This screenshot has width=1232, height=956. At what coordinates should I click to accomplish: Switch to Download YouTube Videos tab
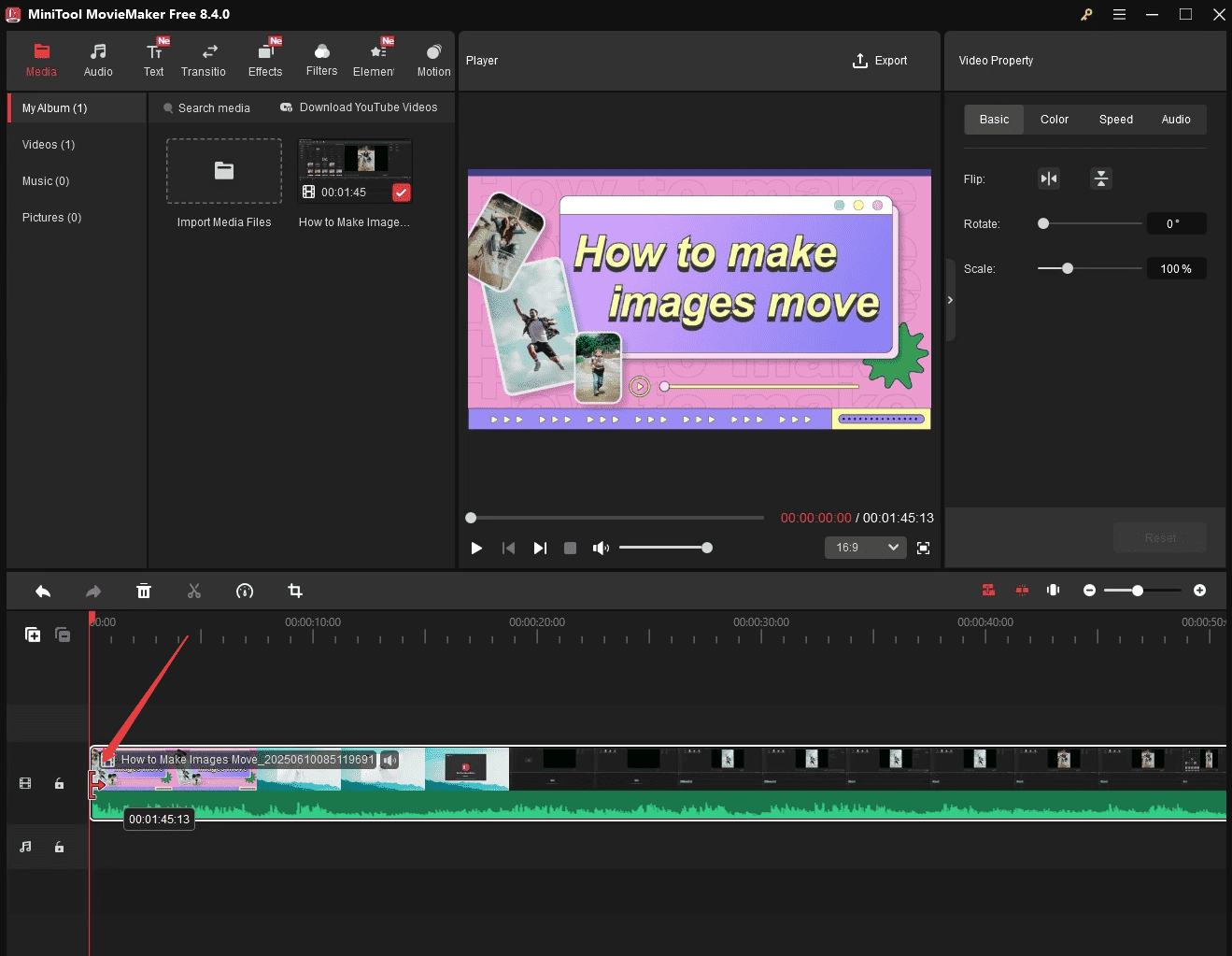pos(360,107)
